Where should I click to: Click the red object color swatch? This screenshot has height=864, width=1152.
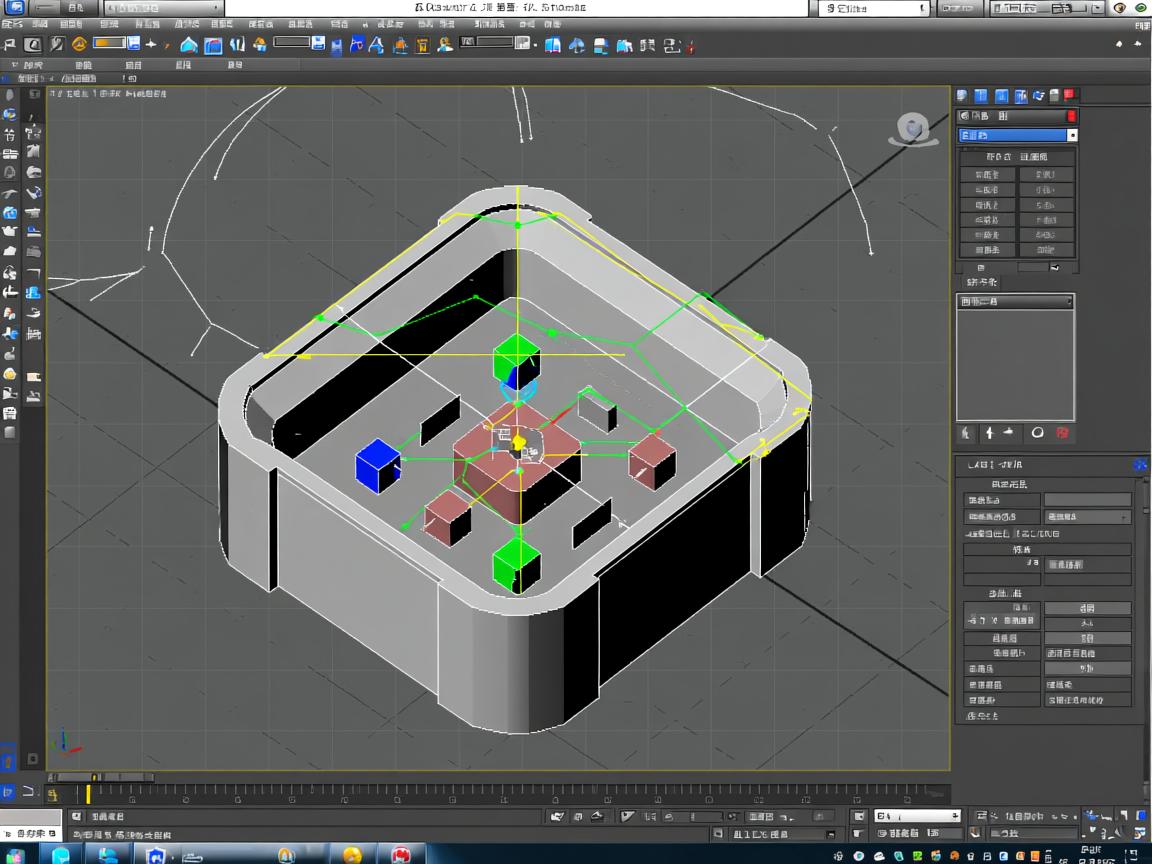(1071, 116)
